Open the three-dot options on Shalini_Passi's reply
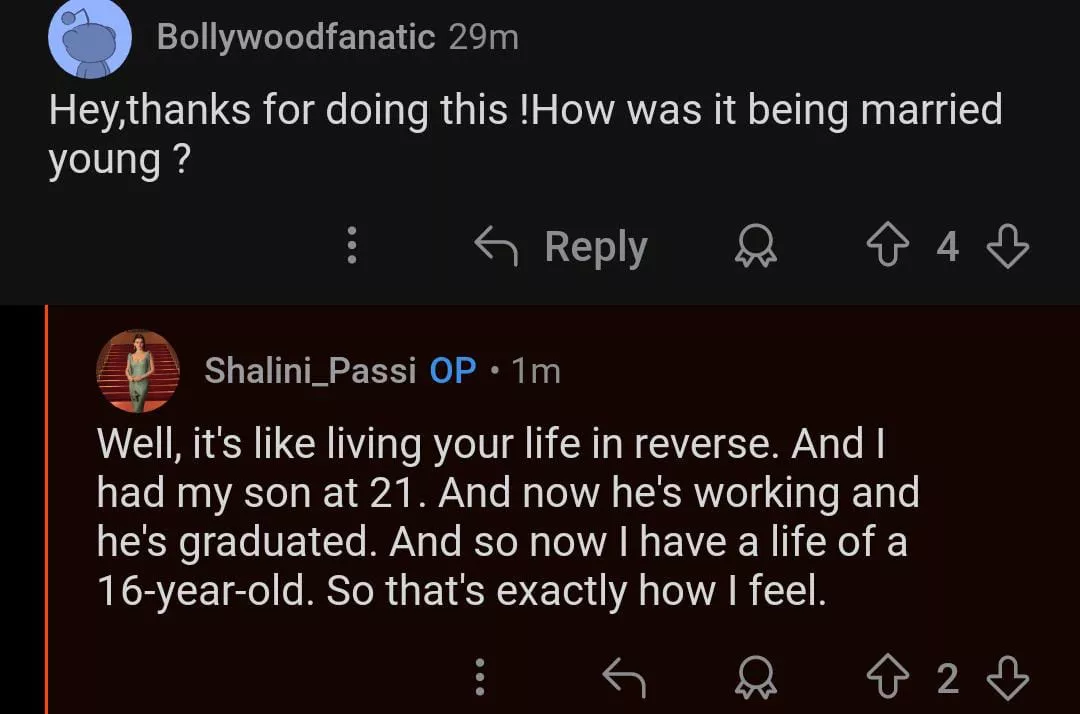The height and width of the screenshot is (714, 1080). click(x=480, y=679)
